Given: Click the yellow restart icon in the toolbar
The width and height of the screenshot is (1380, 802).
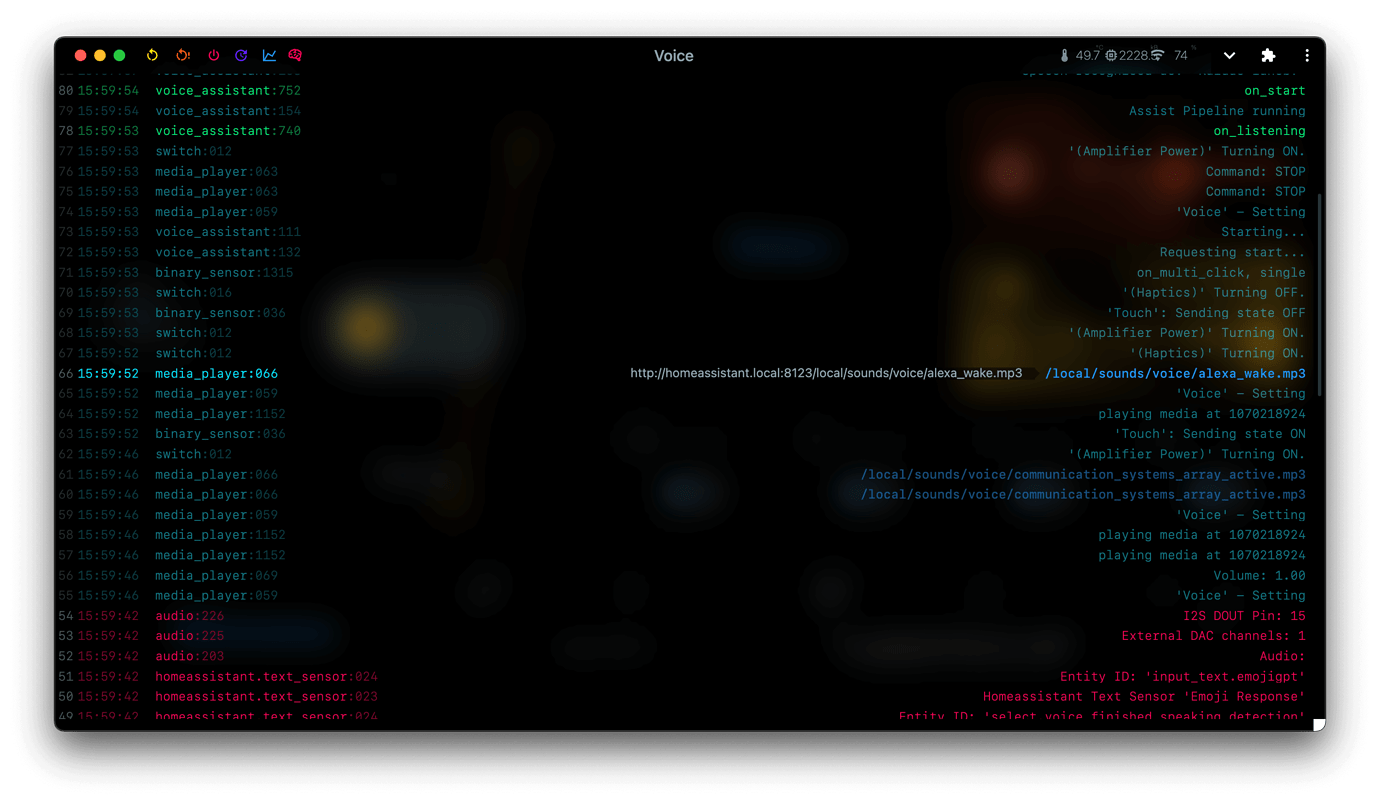Looking at the screenshot, I should click(x=152, y=56).
